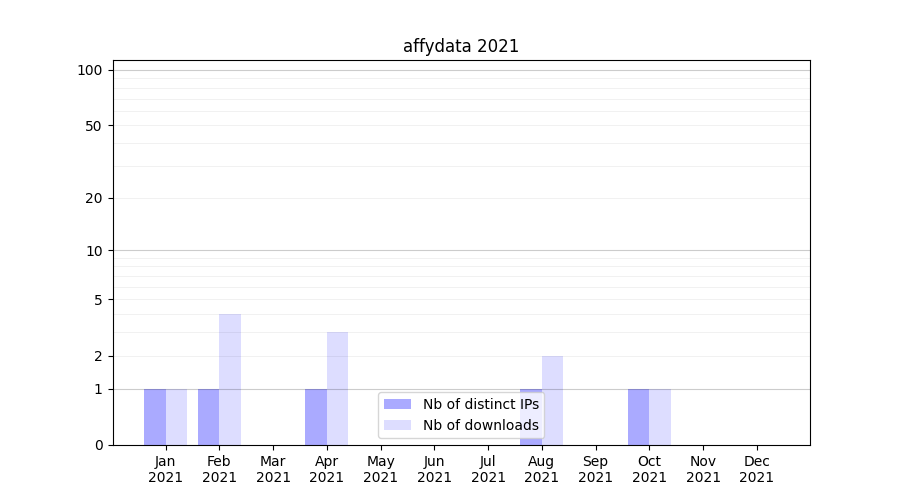Select the chart title 'affydata 2021'
The image size is (900, 500).
461,46
